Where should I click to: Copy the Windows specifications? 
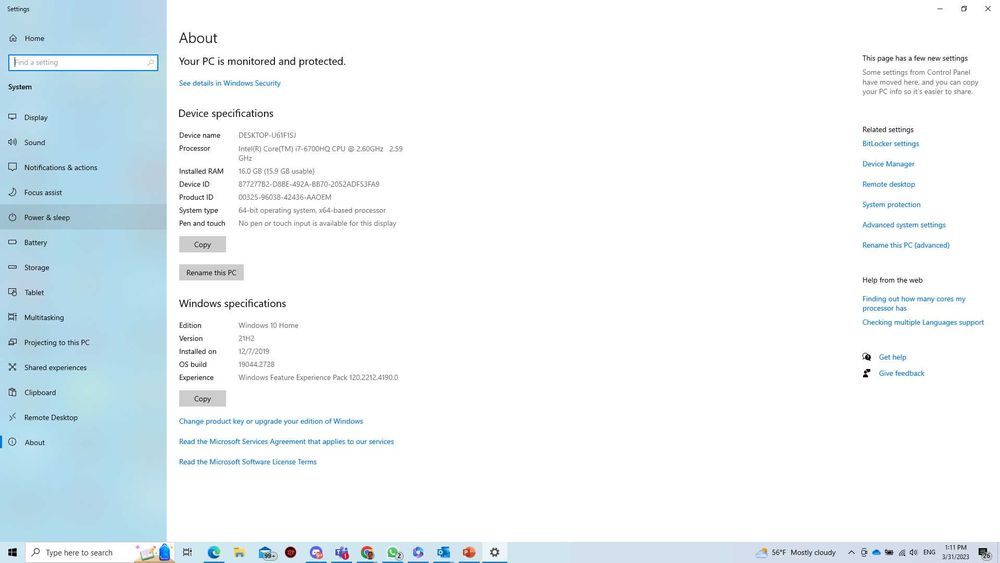[x=202, y=398]
